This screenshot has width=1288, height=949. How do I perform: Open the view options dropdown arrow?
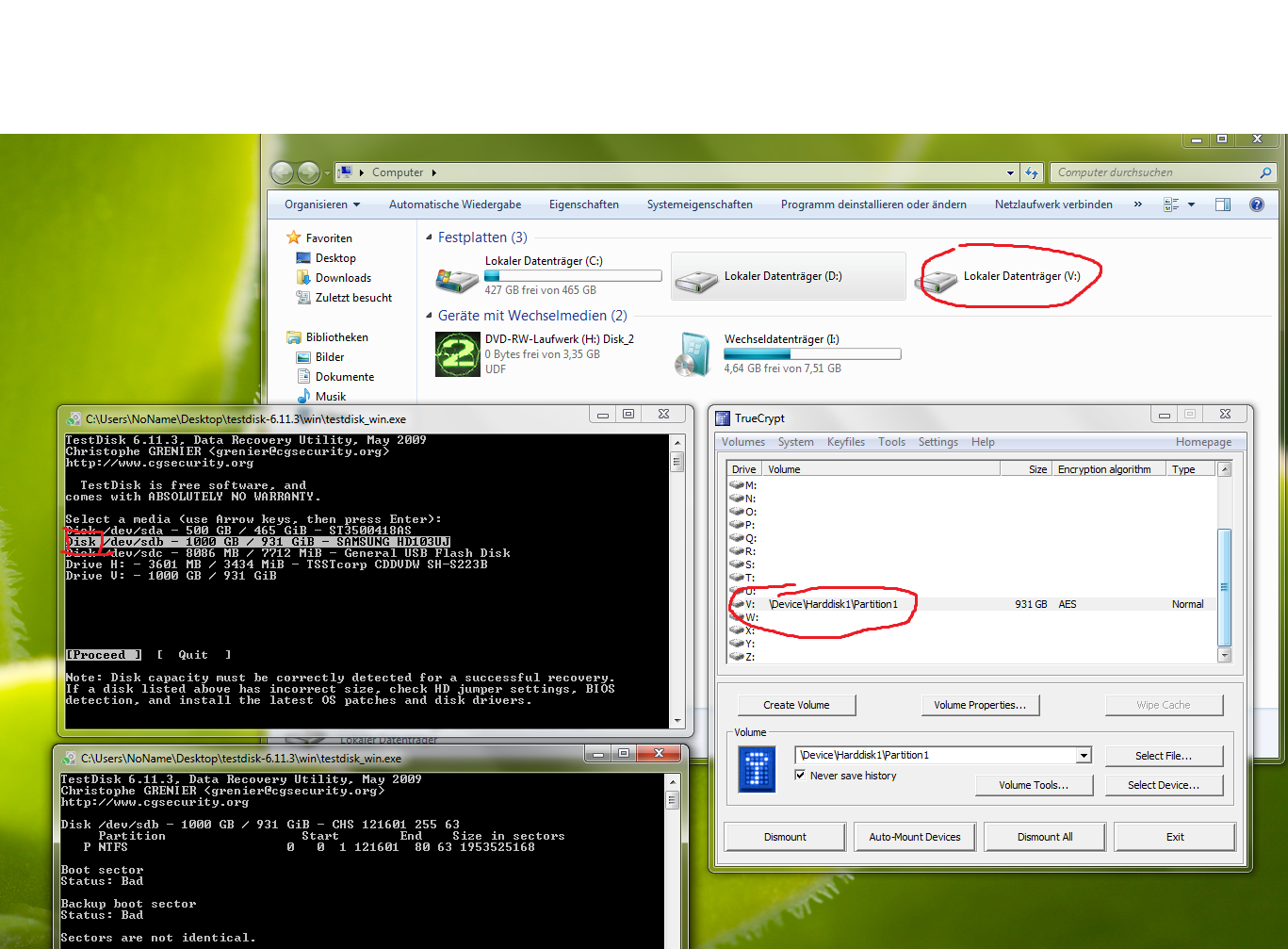point(1191,205)
